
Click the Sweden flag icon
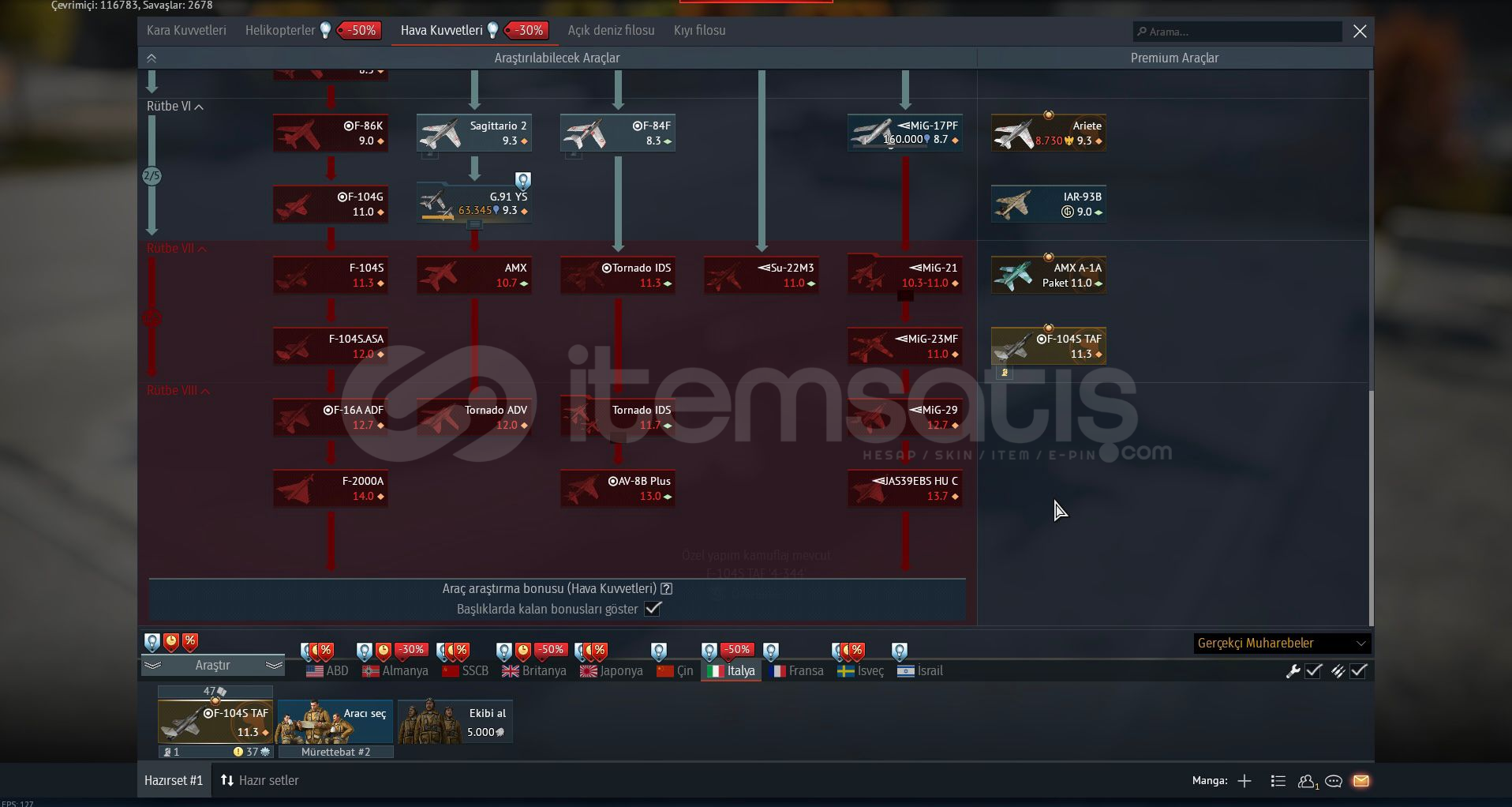846,671
